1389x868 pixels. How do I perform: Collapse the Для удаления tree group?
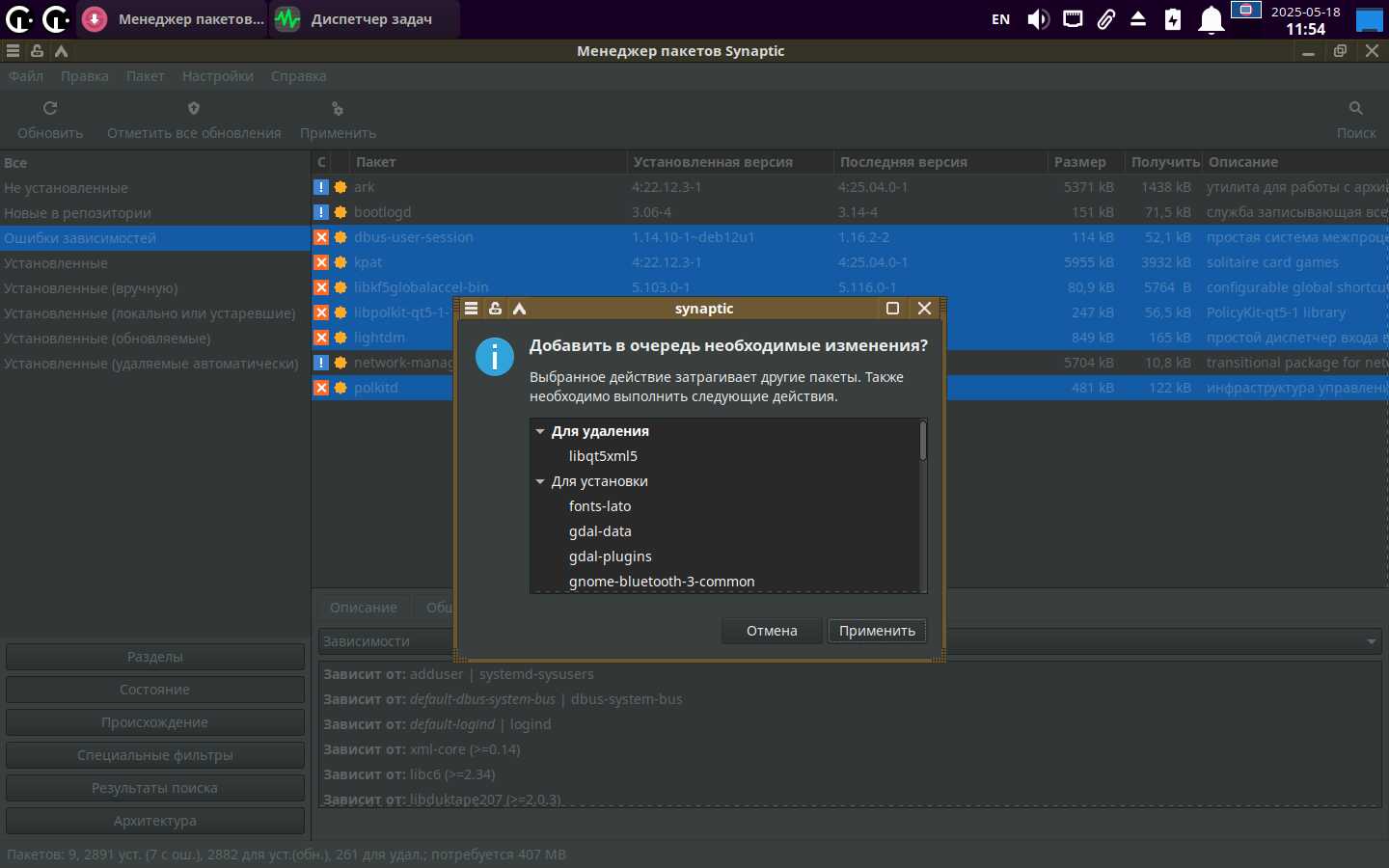(540, 431)
